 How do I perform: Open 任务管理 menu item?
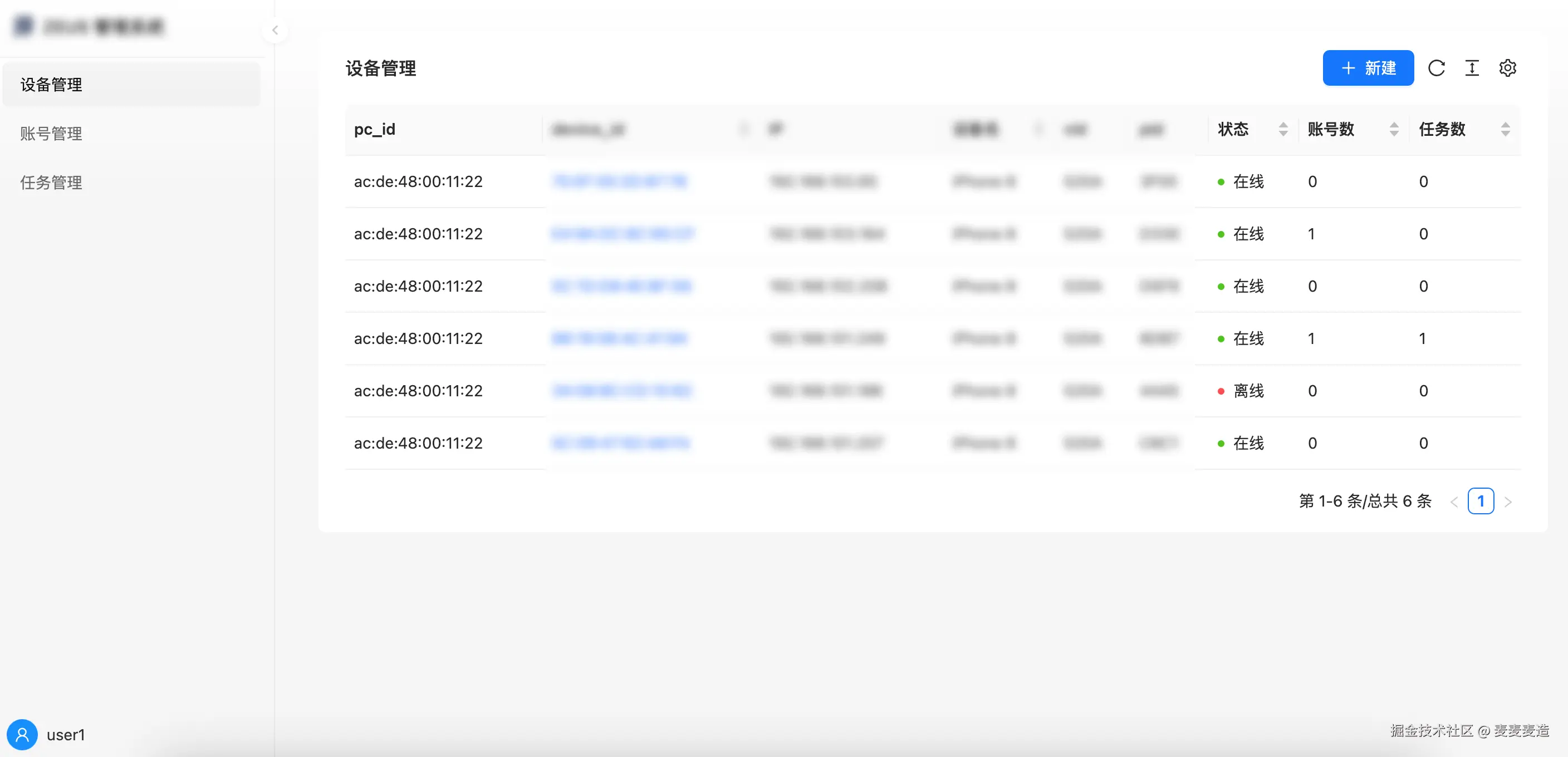click(x=51, y=183)
